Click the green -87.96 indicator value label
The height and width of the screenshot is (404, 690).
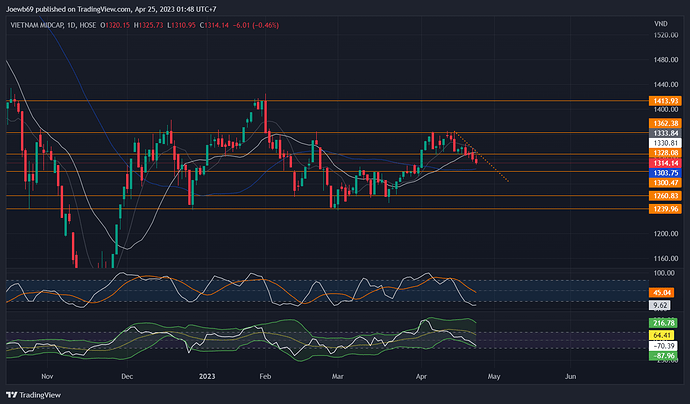click(x=661, y=354)
